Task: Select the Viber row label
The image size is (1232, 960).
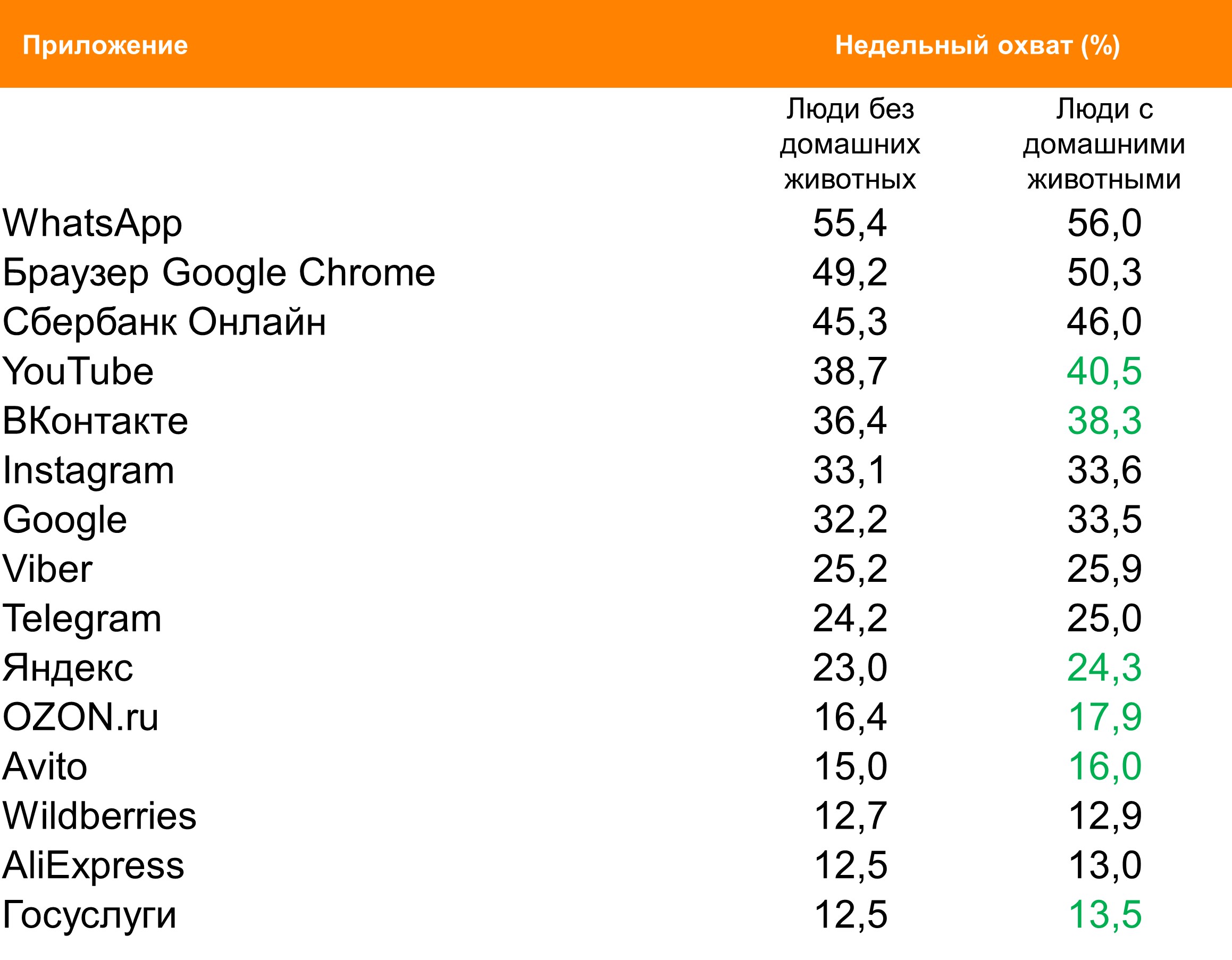Action: 47,569
